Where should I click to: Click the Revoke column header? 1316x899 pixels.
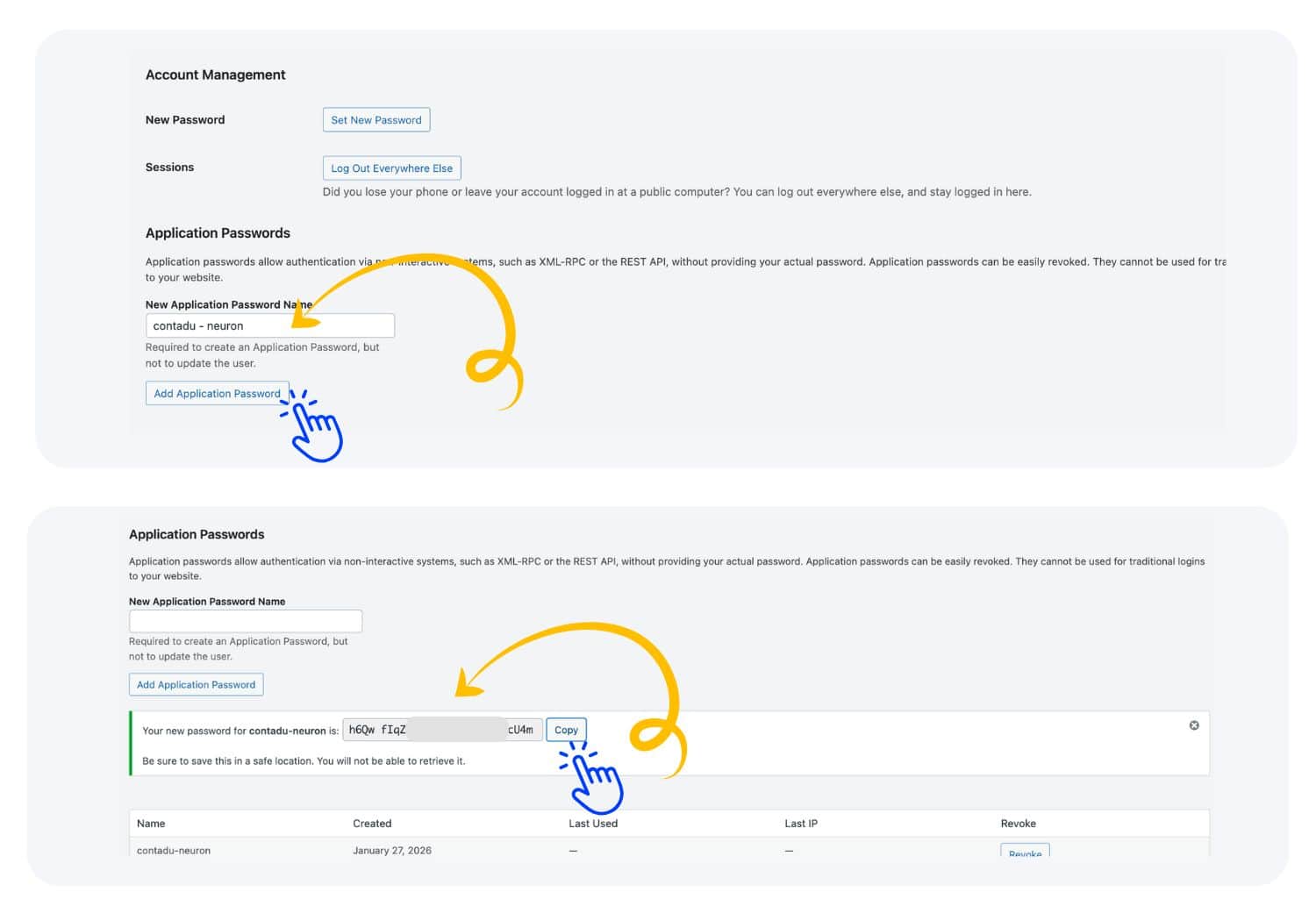click(x=1018, y=824)
